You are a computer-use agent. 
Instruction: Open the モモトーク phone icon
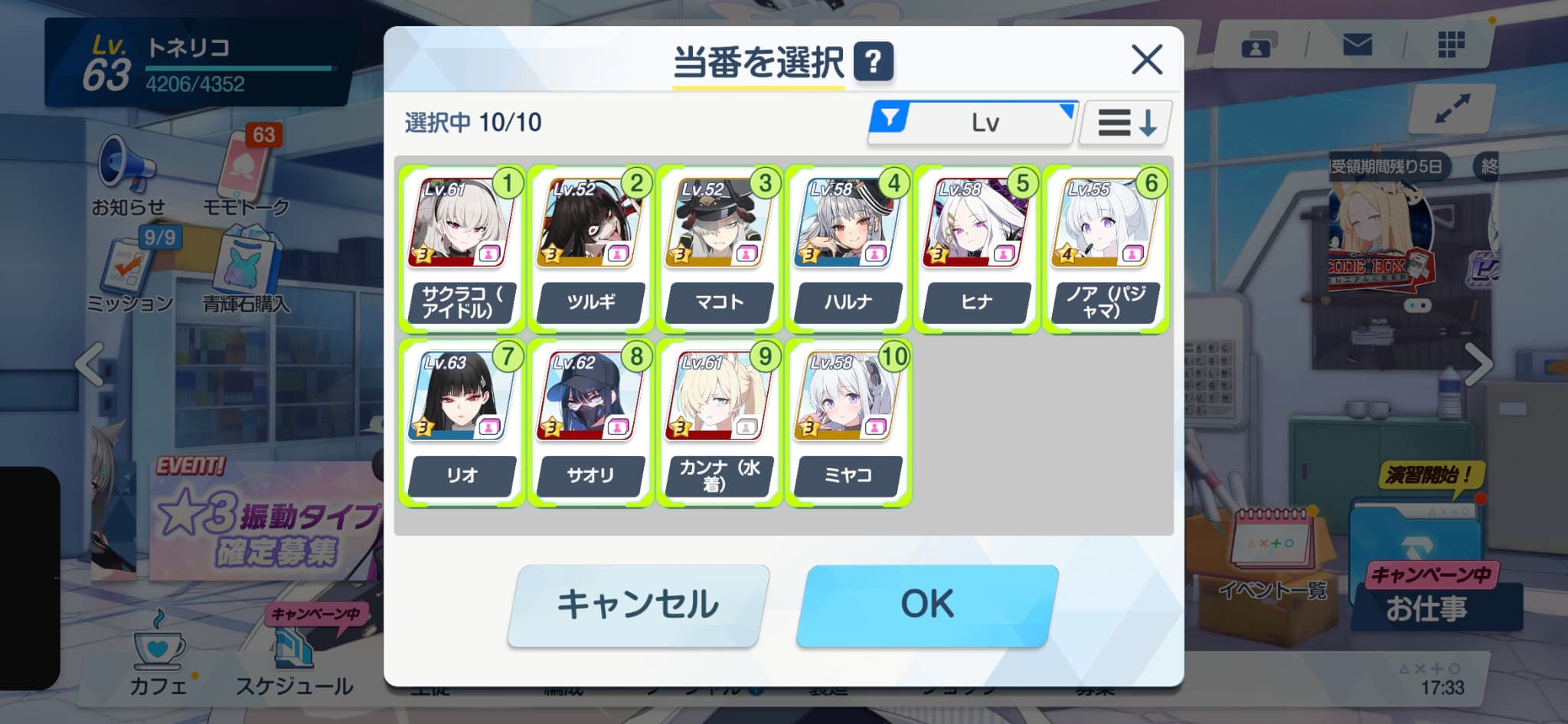coord(247,165)
